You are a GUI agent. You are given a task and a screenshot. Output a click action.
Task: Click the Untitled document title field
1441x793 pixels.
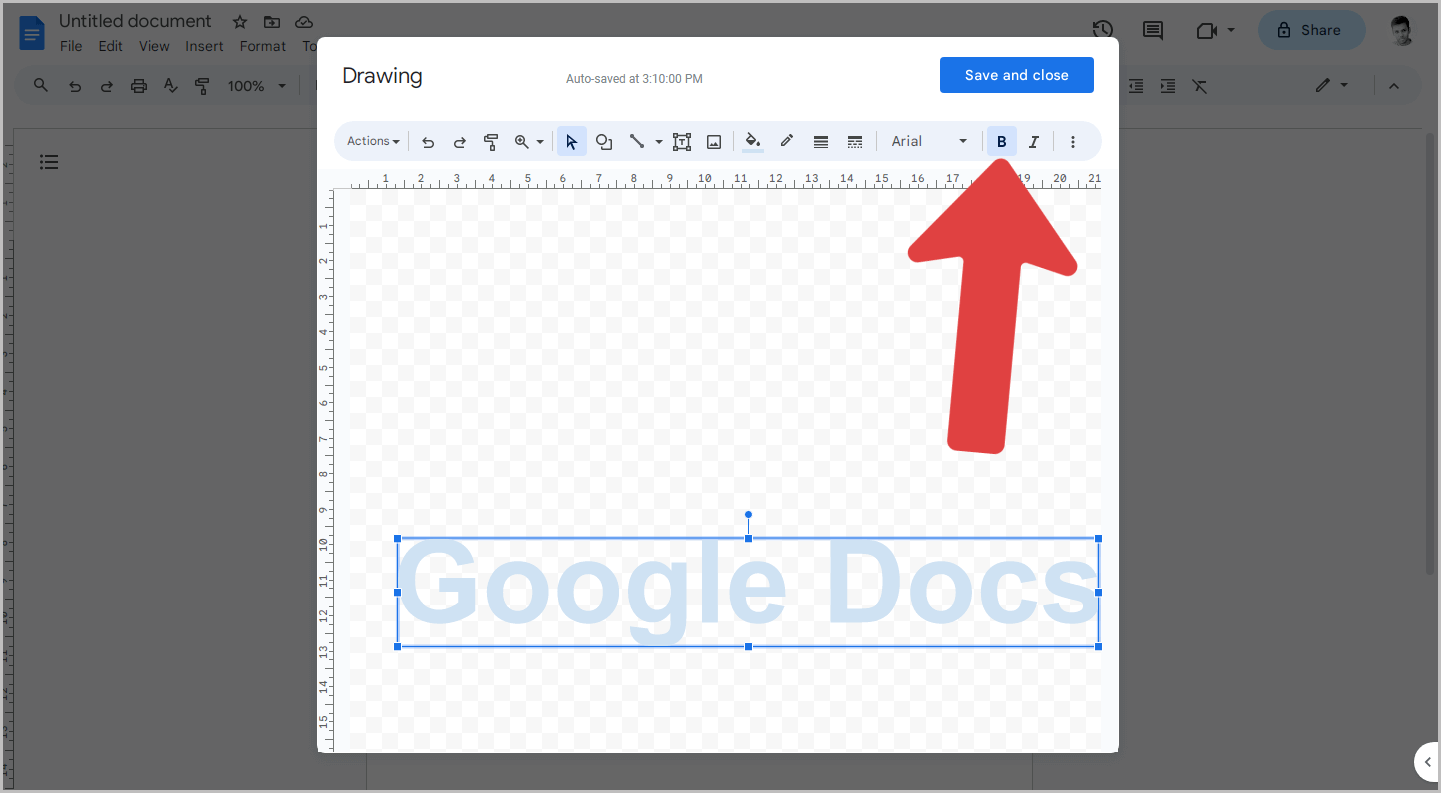(x=135, y=21)
